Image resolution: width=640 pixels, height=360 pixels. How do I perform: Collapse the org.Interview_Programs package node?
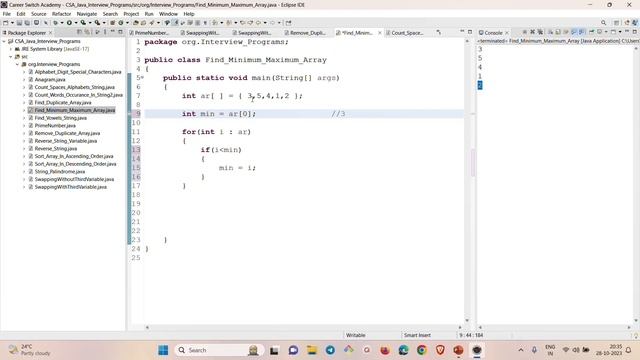coord(18,64)
